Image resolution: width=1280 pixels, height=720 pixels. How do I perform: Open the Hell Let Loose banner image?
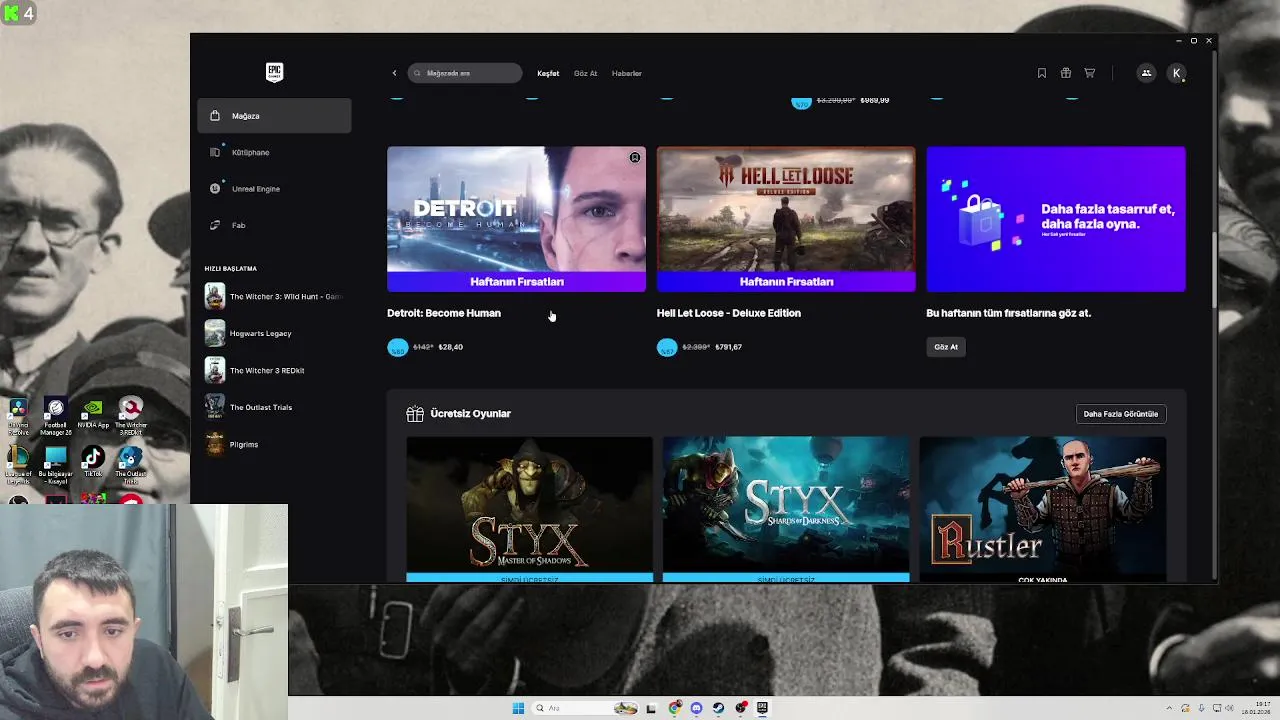coord(786,219)
